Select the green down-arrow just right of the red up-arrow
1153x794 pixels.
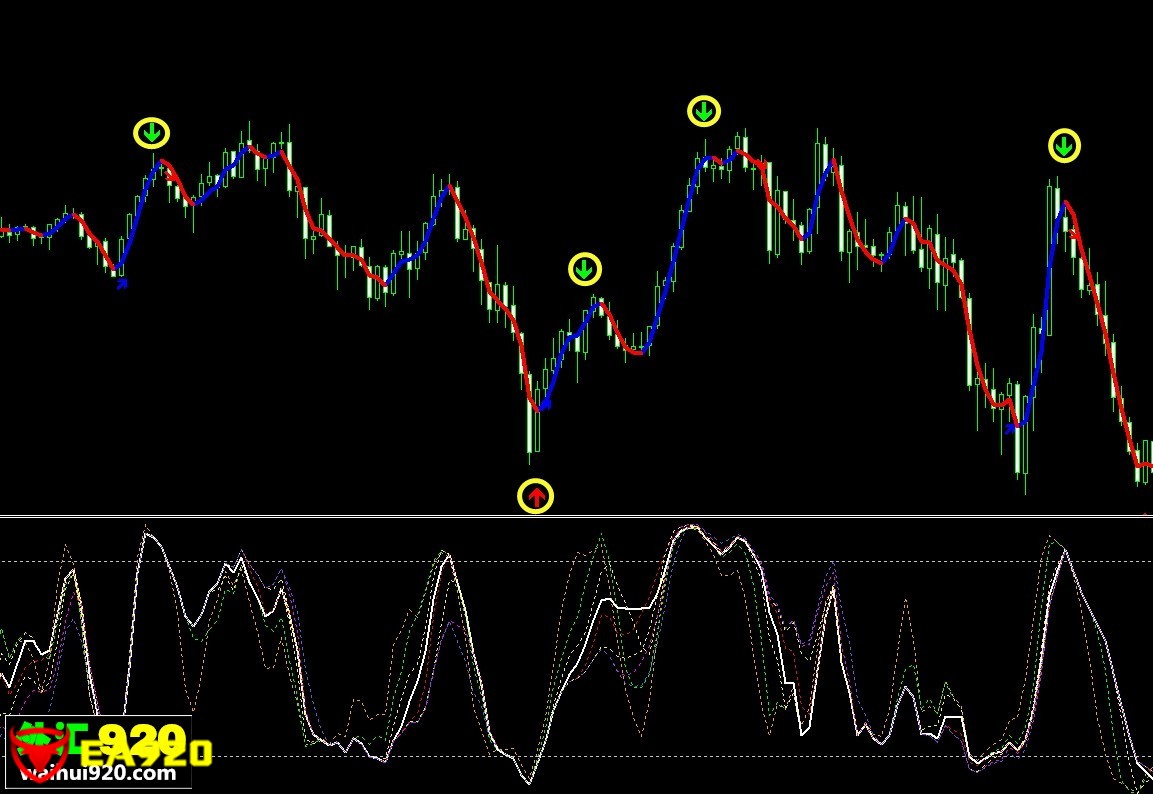point(585,269)
